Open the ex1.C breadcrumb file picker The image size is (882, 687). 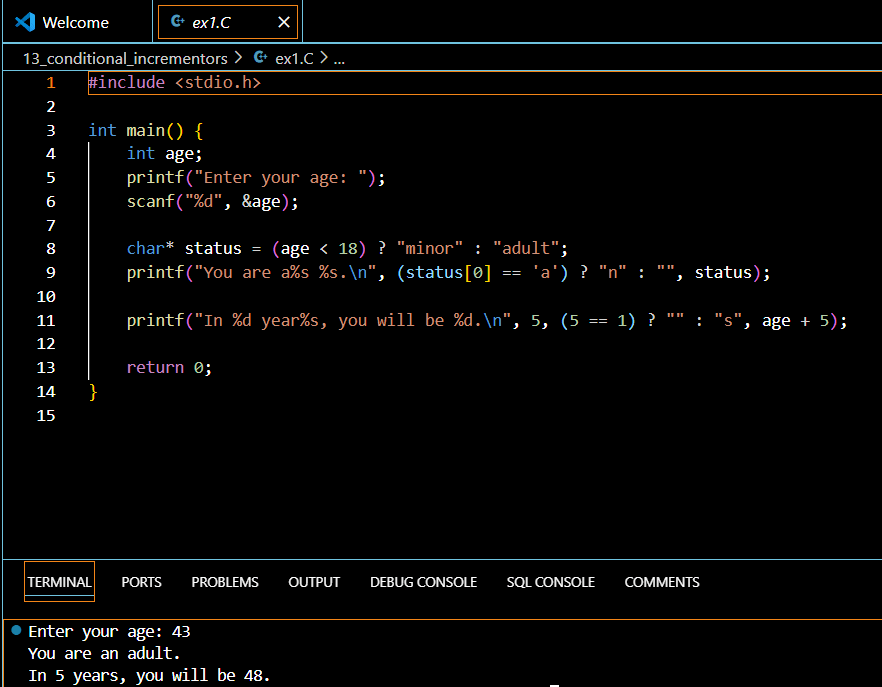click(x=294, y=58)
